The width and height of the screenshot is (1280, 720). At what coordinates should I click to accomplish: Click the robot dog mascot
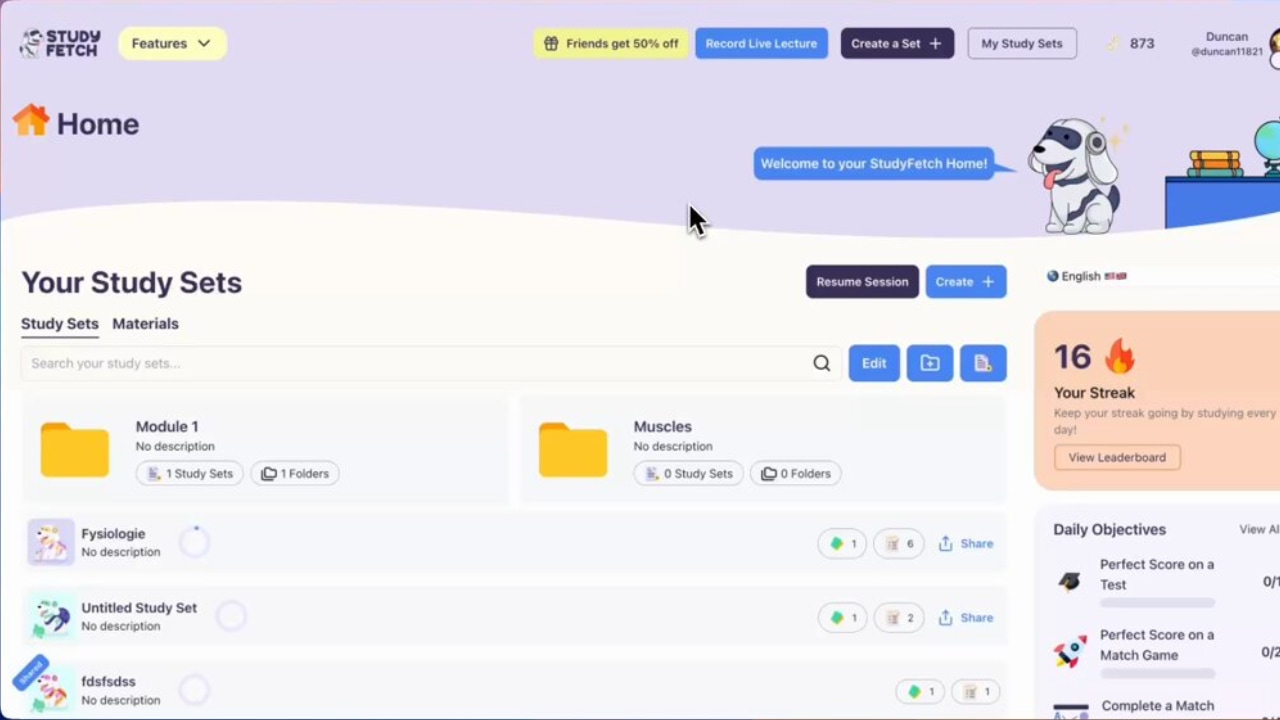1075,175
